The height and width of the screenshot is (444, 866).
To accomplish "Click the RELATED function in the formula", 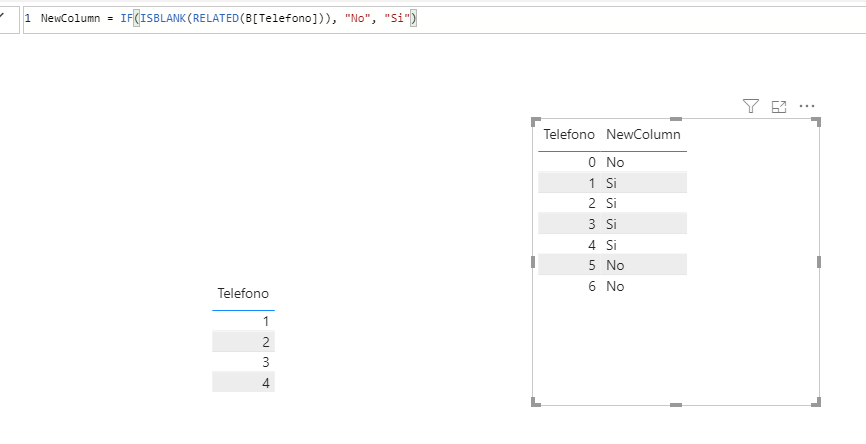I will [x=216, y=18].
